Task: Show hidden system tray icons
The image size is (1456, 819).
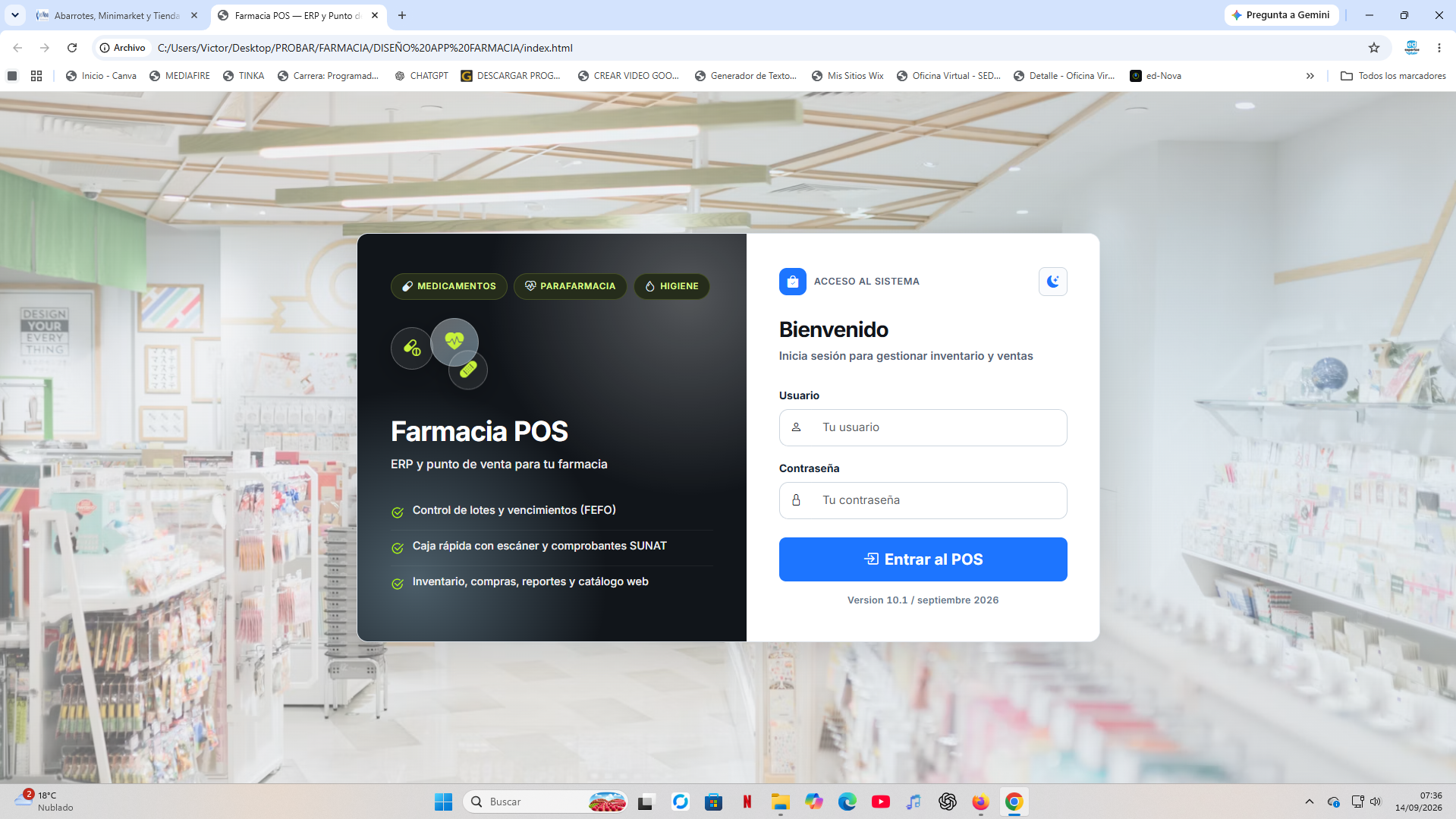Action: (1310, 802)
